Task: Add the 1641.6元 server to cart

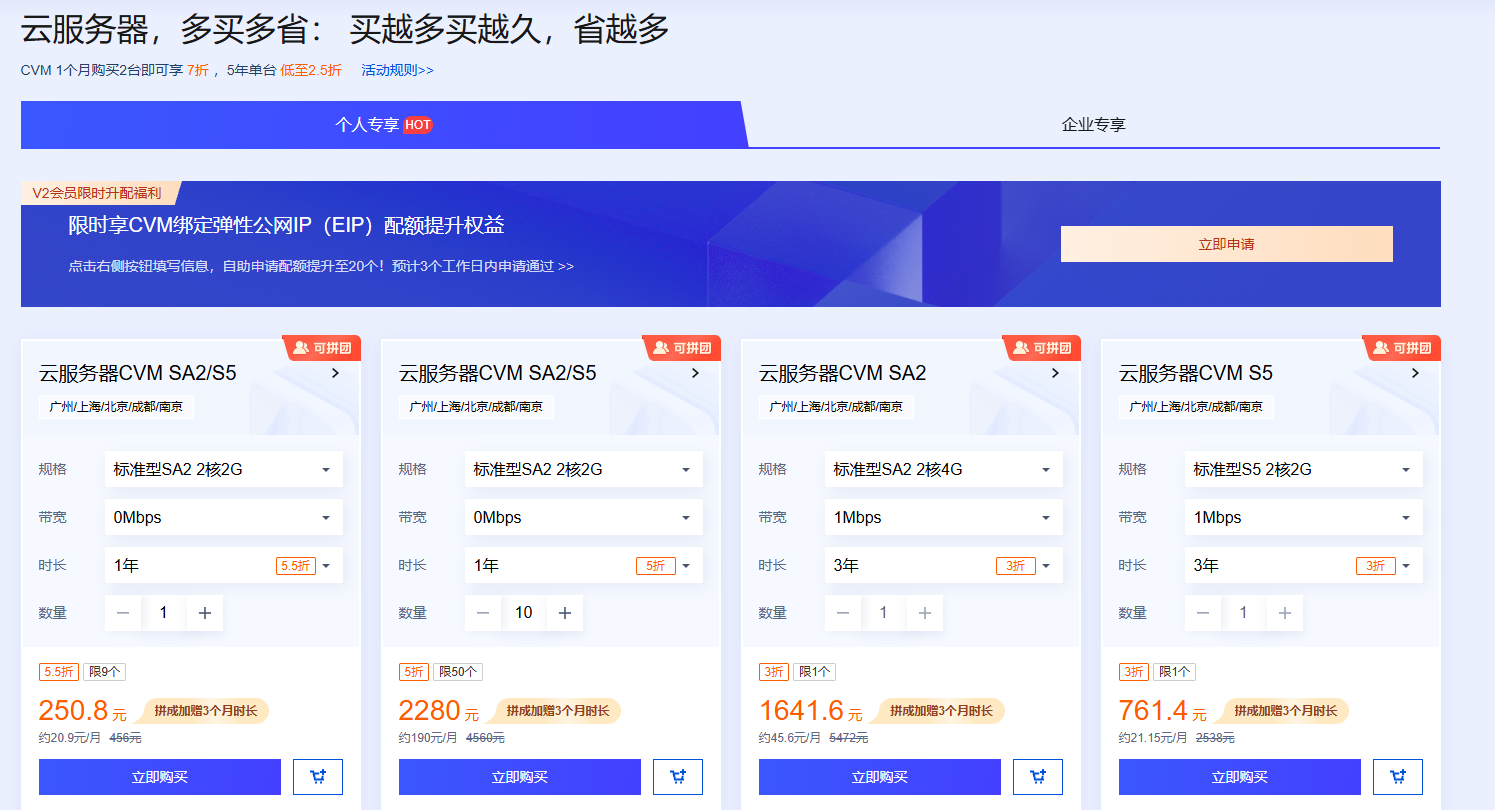Action: 1038,777
